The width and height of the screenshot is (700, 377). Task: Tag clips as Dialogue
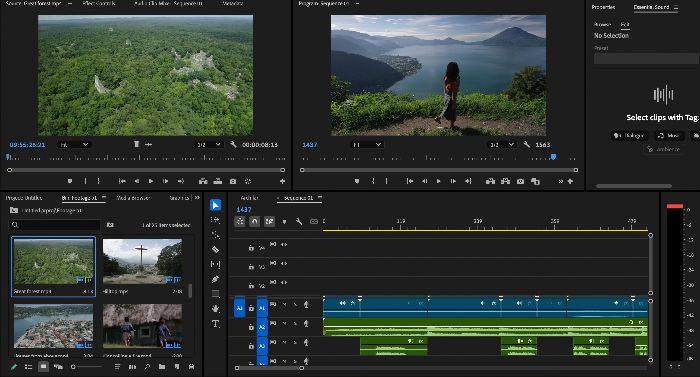629,135
